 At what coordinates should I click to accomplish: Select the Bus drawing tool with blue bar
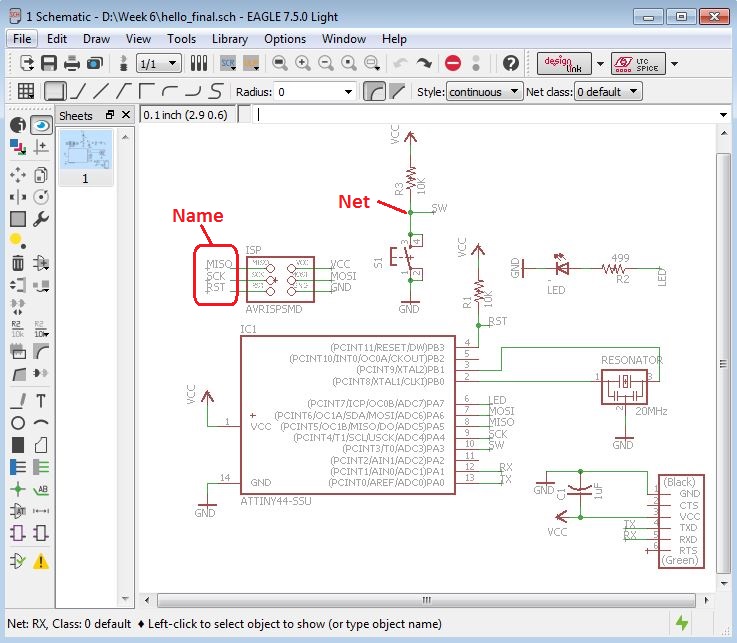click(18, 467)
